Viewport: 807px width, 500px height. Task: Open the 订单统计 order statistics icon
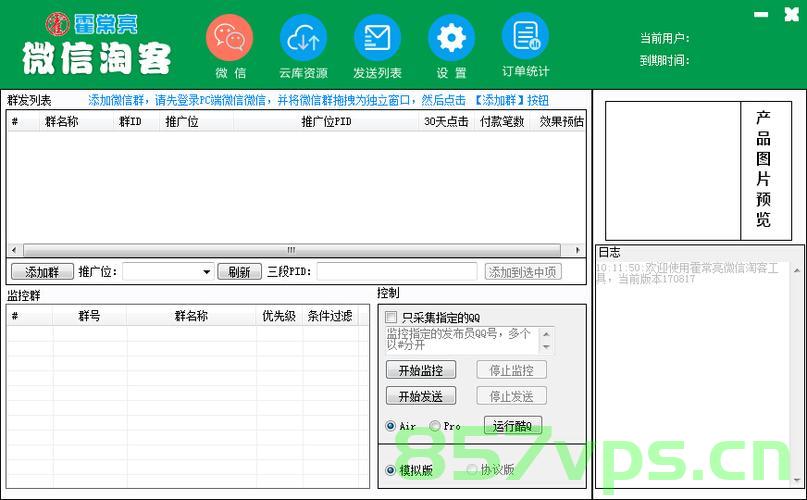click(525, 37)
